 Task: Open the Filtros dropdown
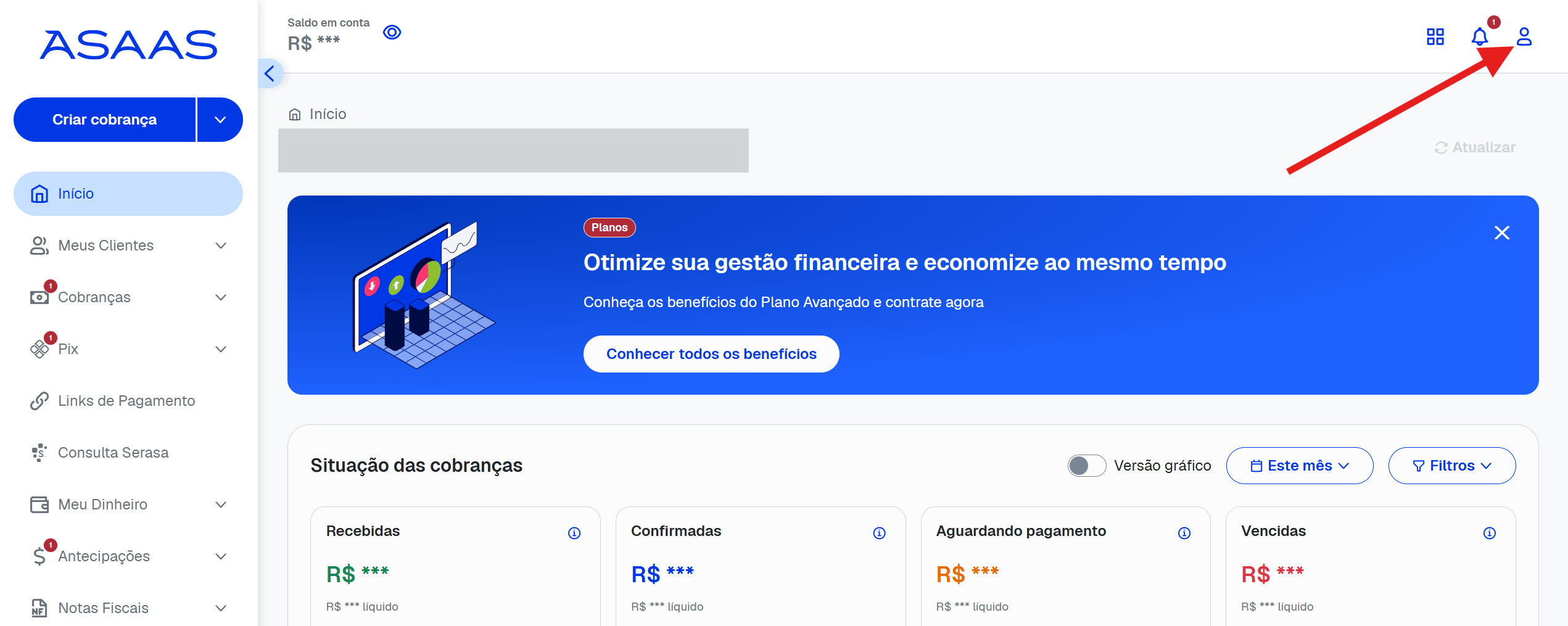(1452, 466)
